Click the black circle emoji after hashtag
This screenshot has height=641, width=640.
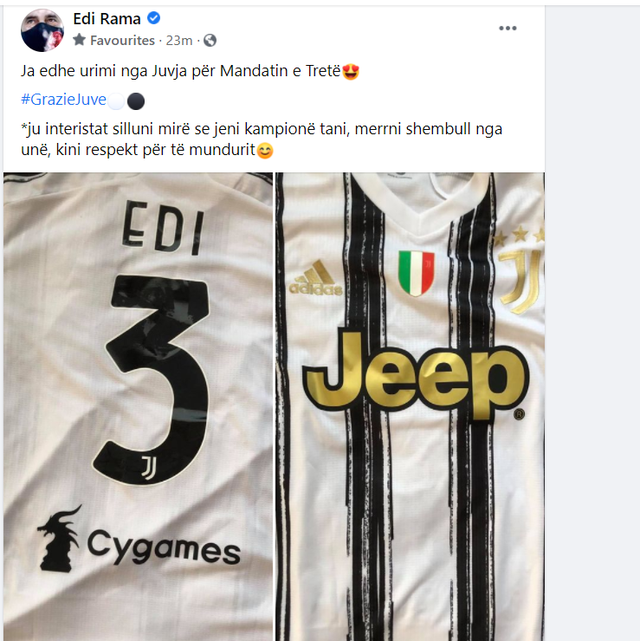pyautogui.click(x=135, y=101)
